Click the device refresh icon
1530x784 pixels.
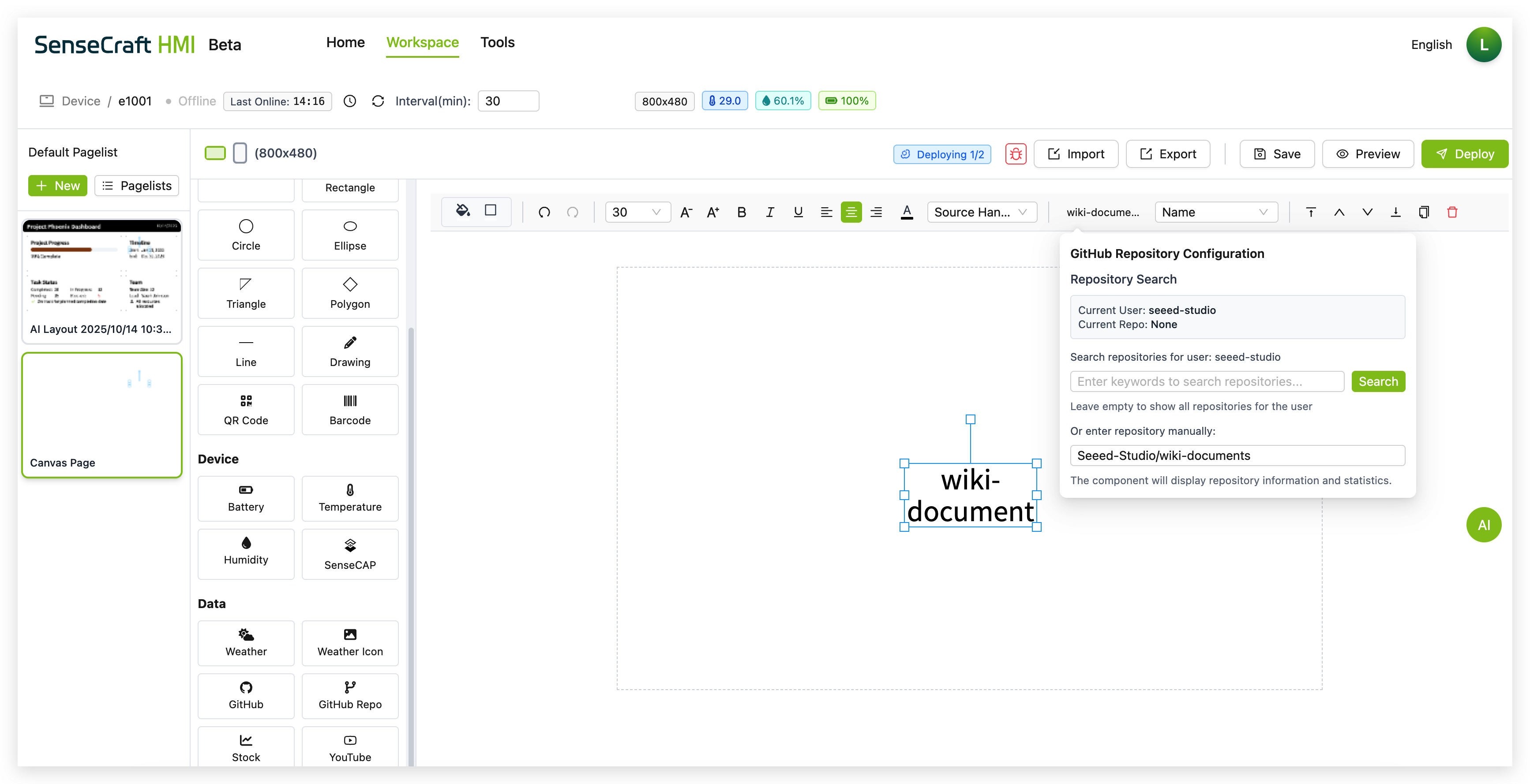378,101
